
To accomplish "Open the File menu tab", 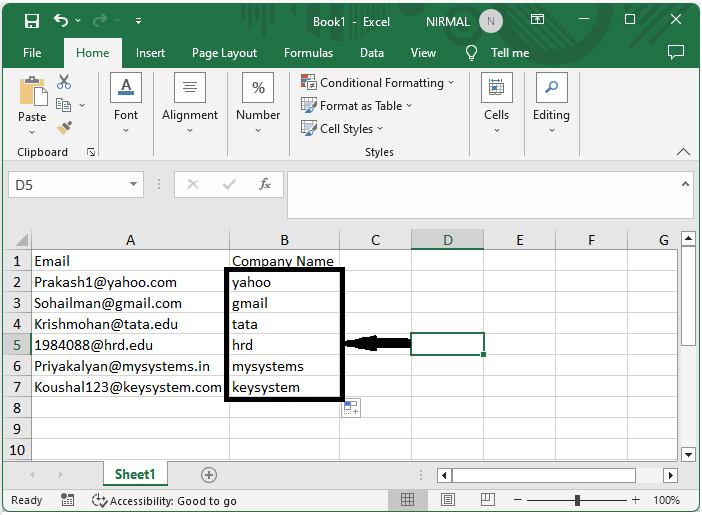I will click(x=32, y=53).
